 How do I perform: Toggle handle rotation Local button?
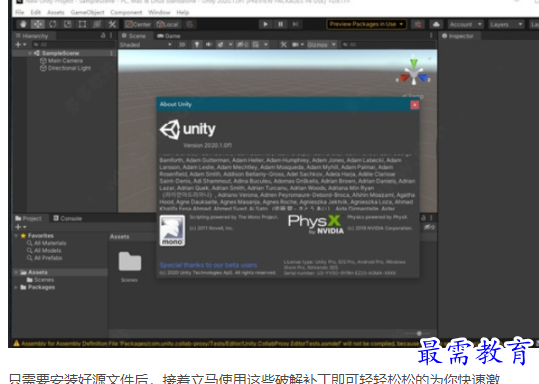click(x=167, y=24)
